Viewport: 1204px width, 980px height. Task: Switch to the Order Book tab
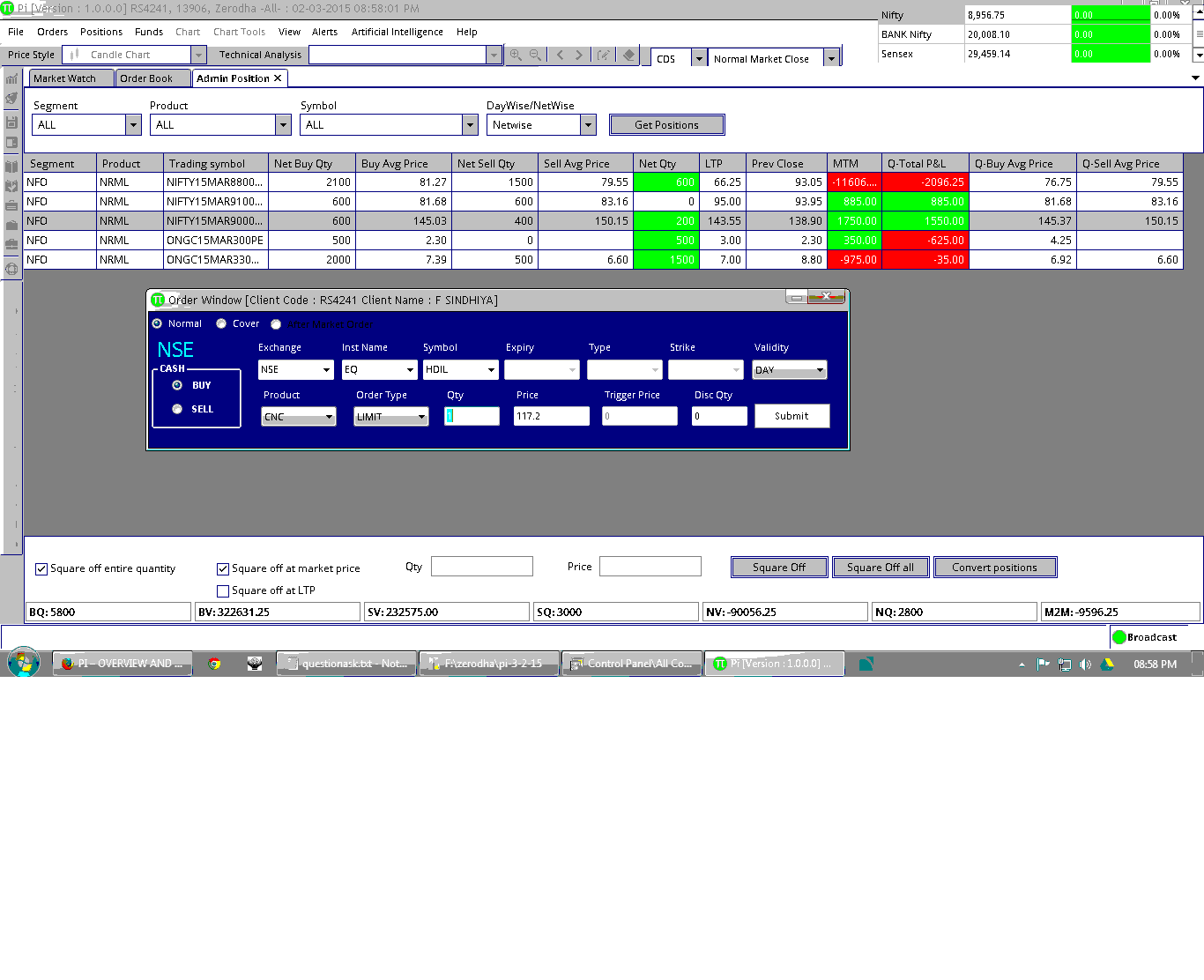[x=146, y=78]
